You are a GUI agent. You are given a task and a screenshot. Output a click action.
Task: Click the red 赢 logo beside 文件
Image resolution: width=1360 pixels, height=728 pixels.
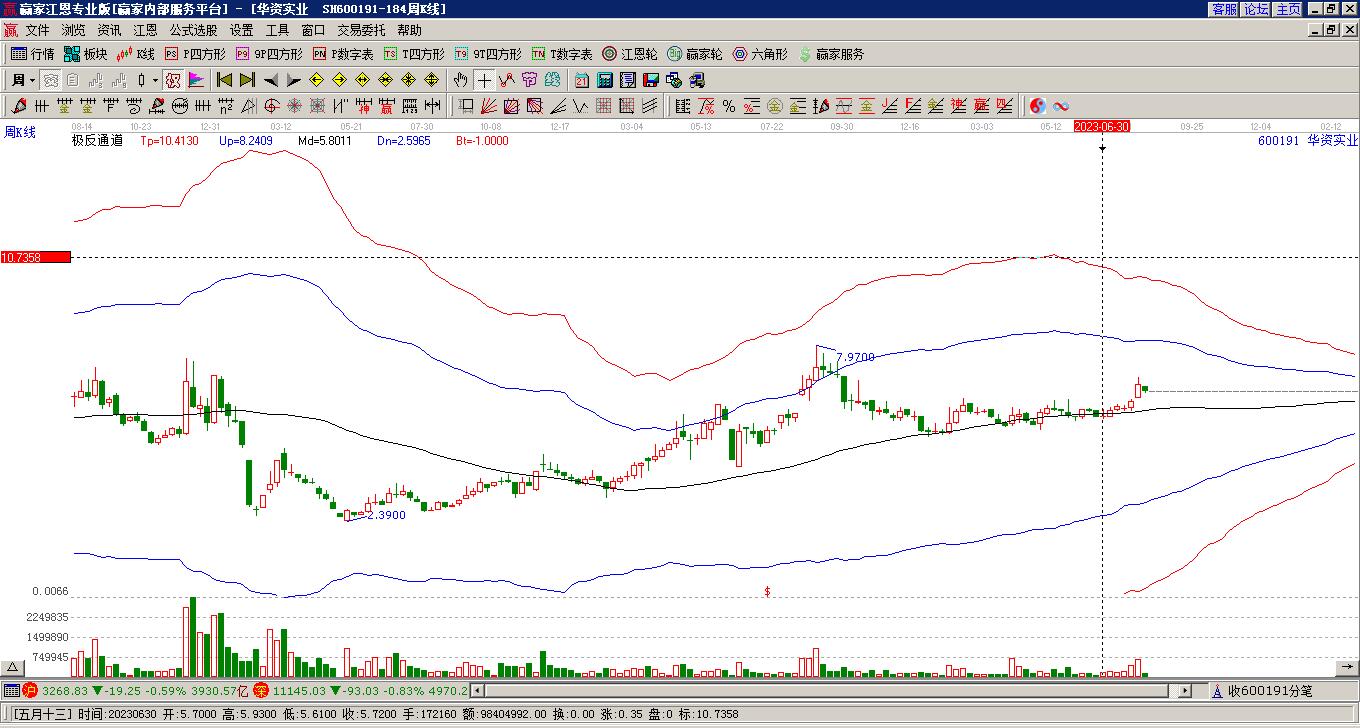[x=11, y=30]
